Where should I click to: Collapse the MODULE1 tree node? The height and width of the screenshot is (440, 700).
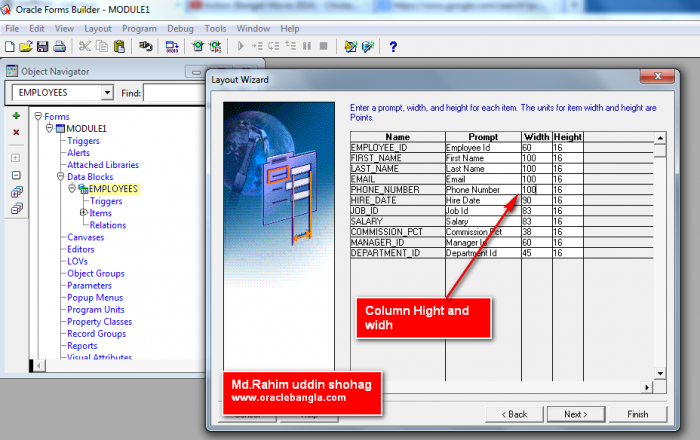pos(50,128)
